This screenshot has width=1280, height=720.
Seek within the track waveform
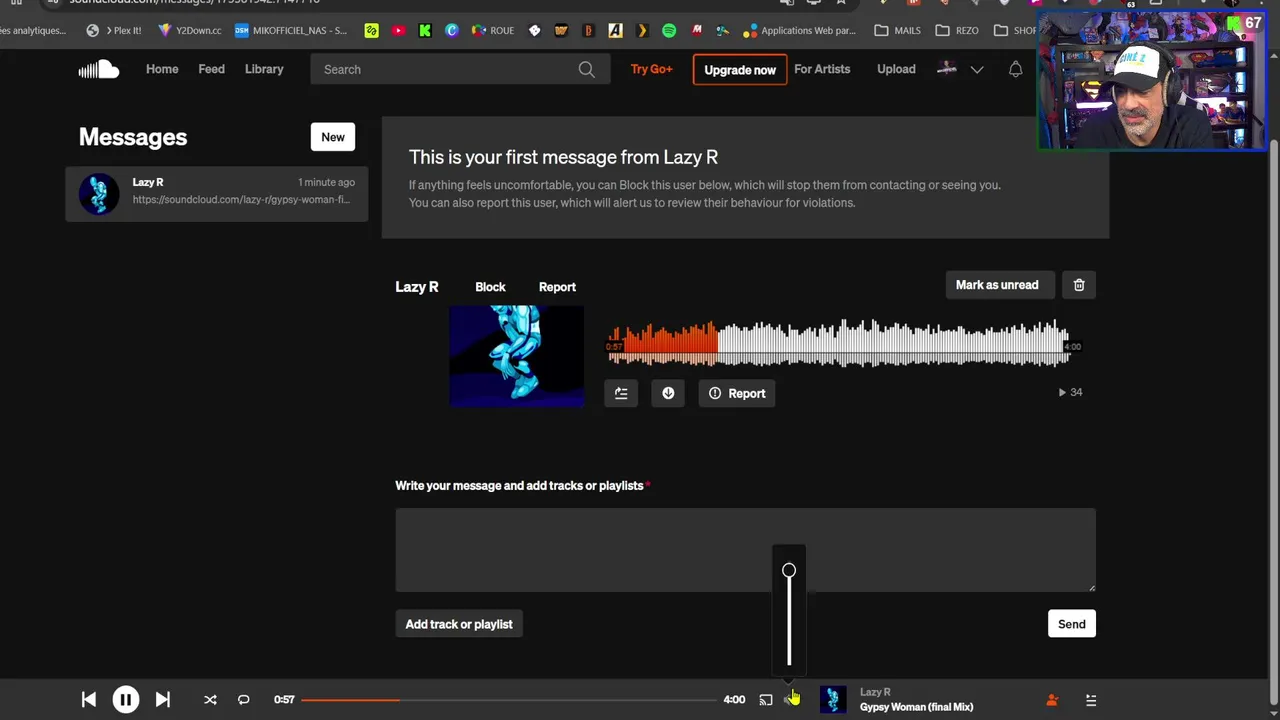click(838, 344)
